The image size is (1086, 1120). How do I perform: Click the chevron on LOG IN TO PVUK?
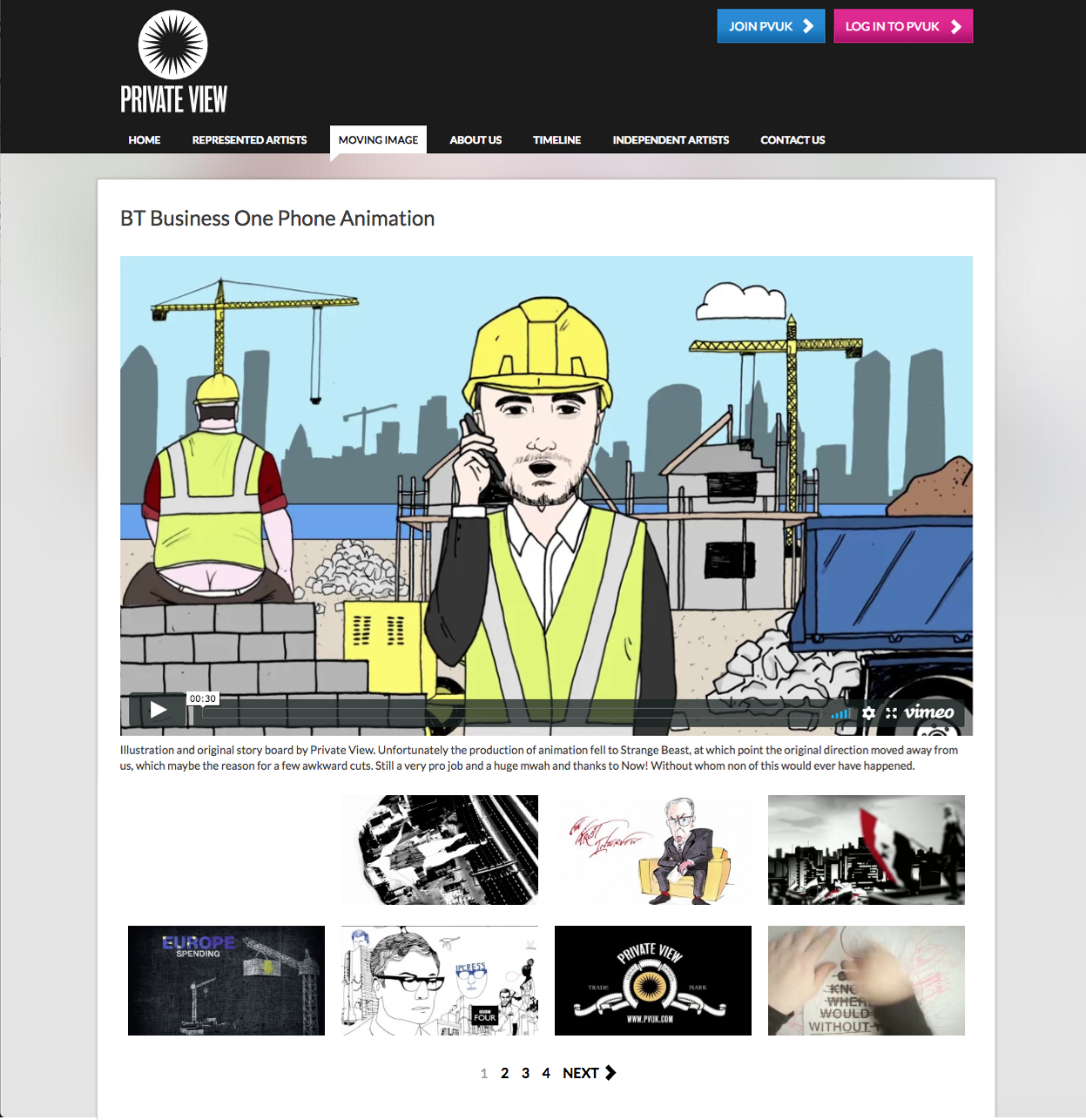coord(956,26)
